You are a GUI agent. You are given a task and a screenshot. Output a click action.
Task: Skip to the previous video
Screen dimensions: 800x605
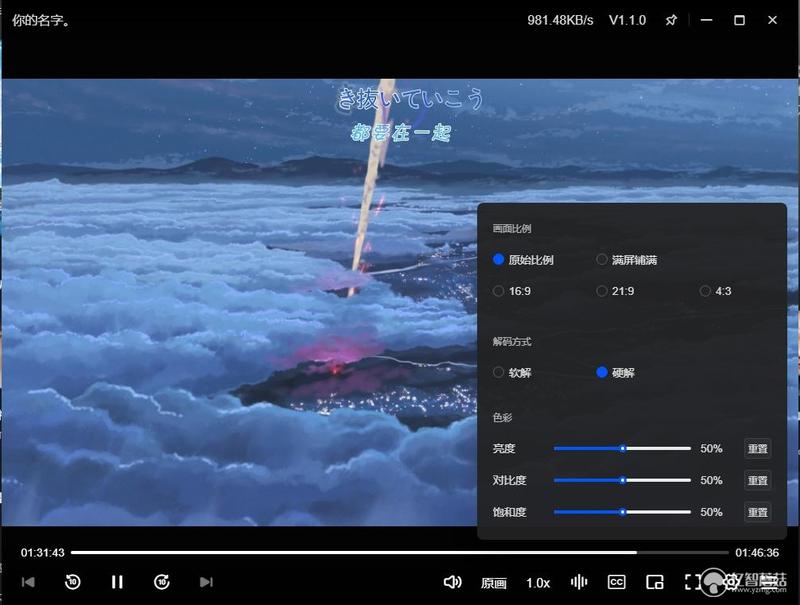click(28, 582)
